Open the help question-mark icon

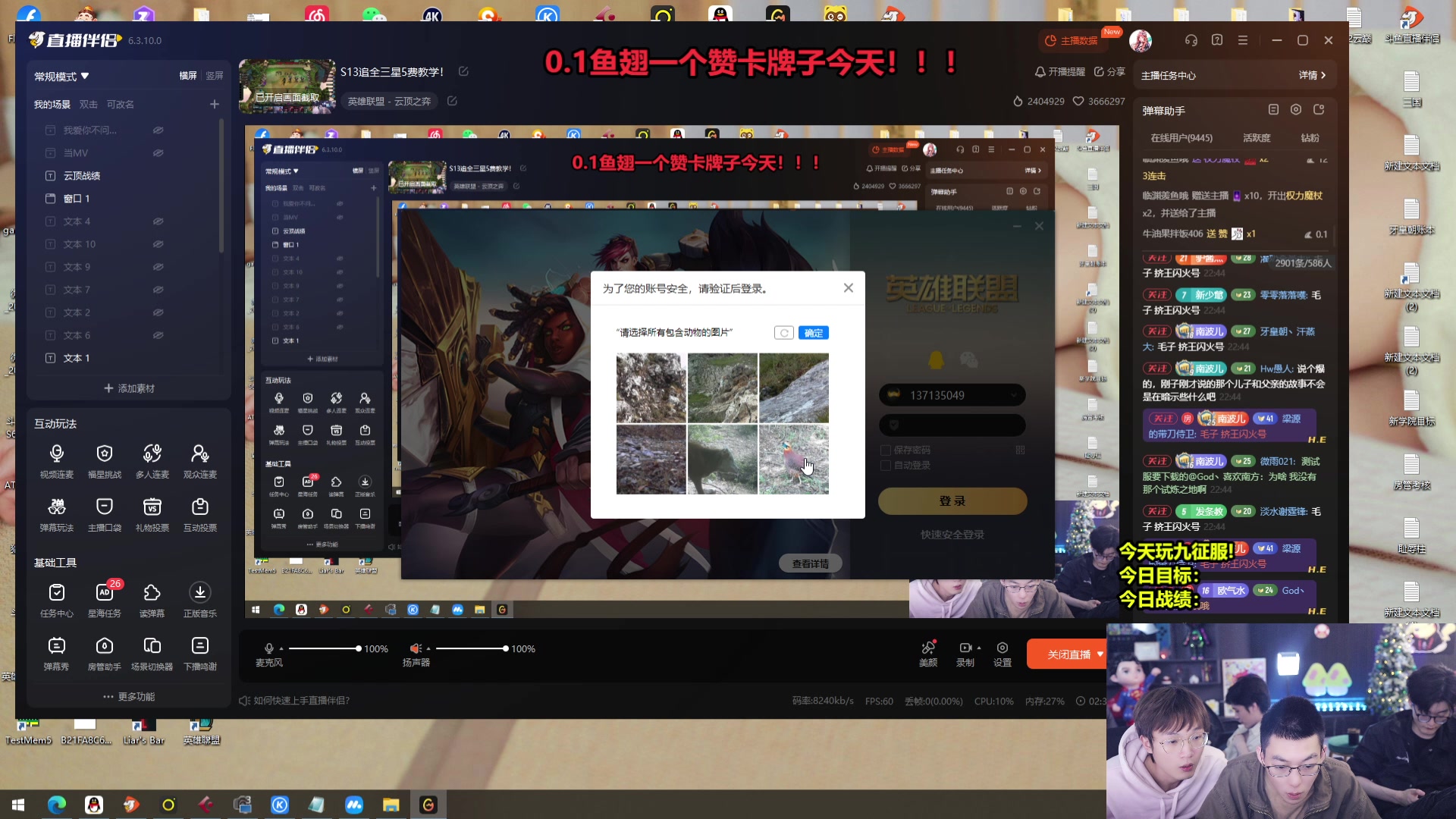pyautogui.click(x=1217, y=40)
